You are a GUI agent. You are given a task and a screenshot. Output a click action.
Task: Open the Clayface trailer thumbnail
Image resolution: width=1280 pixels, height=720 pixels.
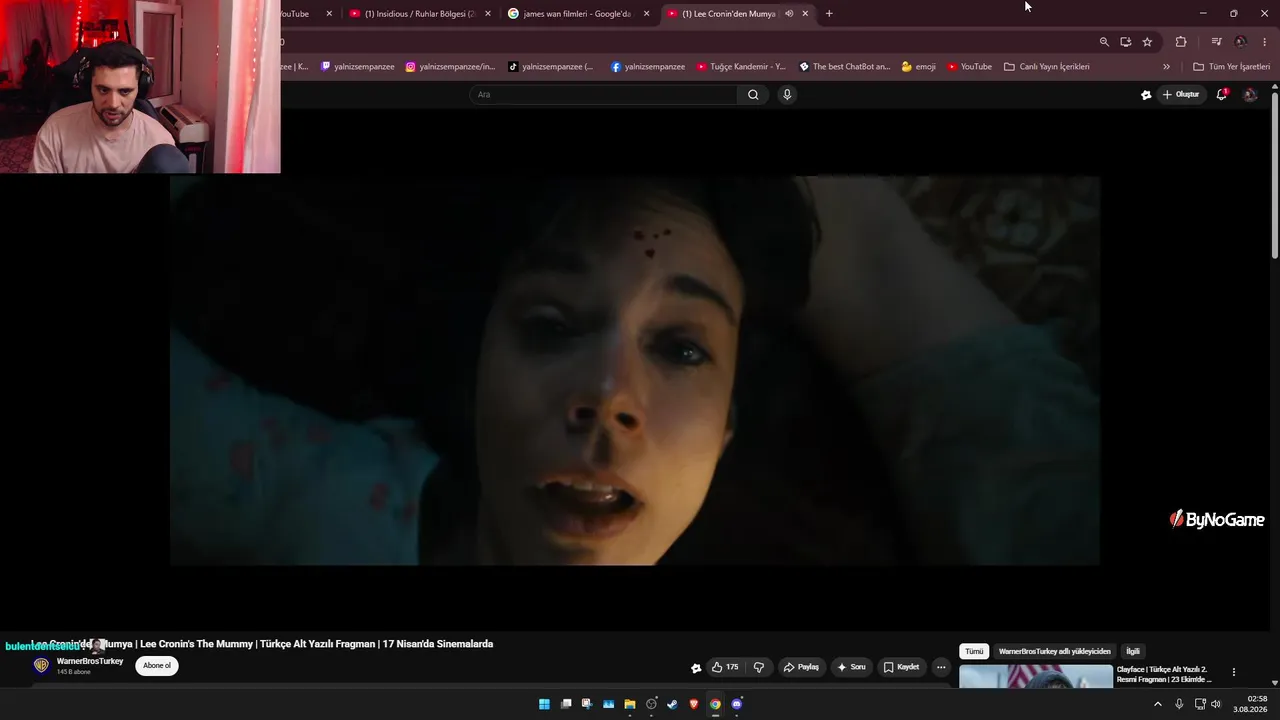pyautogui.click(x=1036, y=677)
